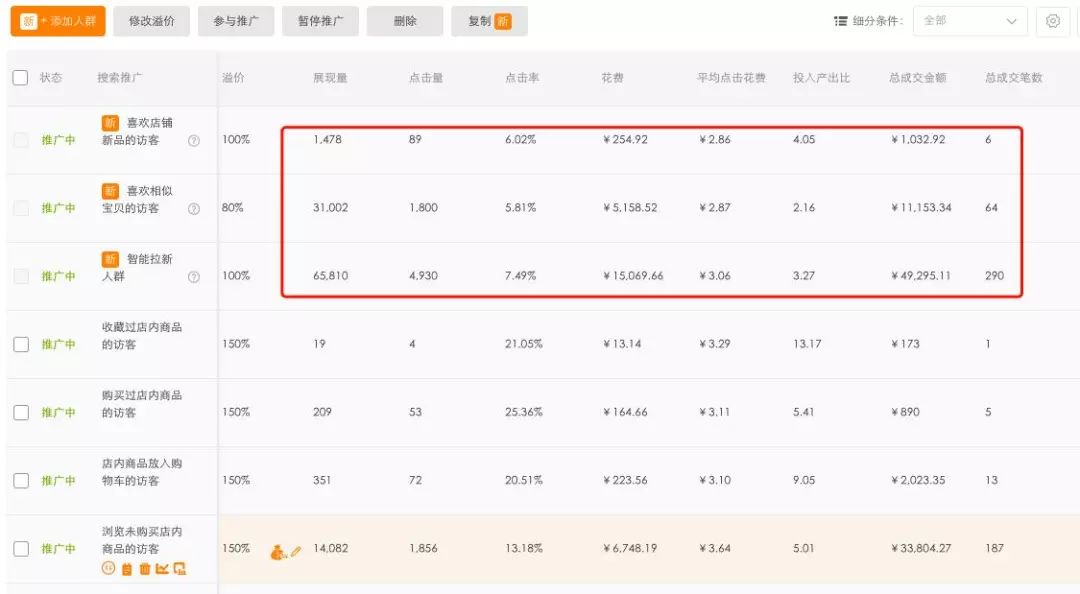Viewport: 1080px width, 594px height.
Task: Sort by 投入产出比 column header
Action: pyautogui.click(x=821, y=78)
